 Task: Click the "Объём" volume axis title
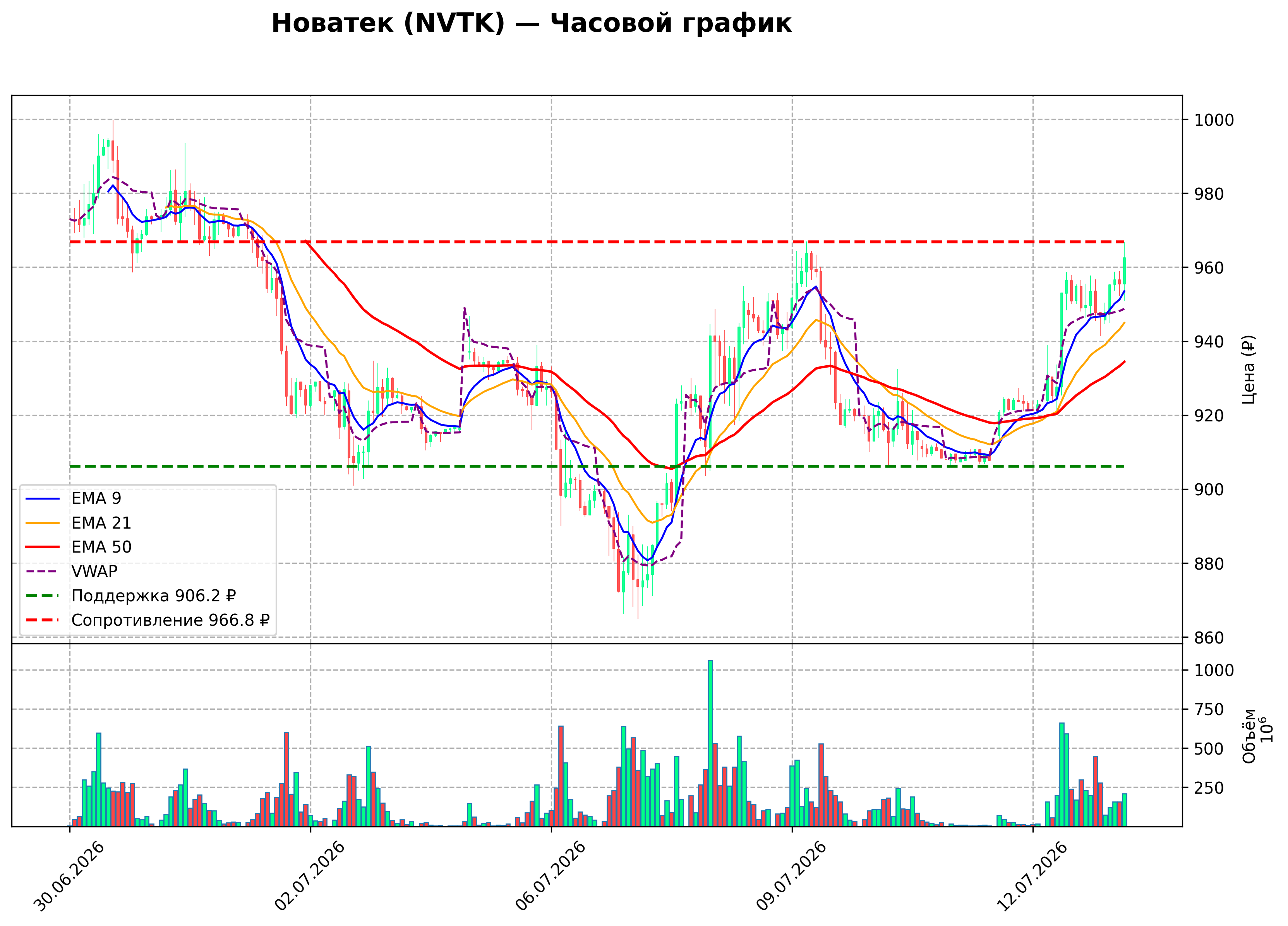[x=1249, y=736]
